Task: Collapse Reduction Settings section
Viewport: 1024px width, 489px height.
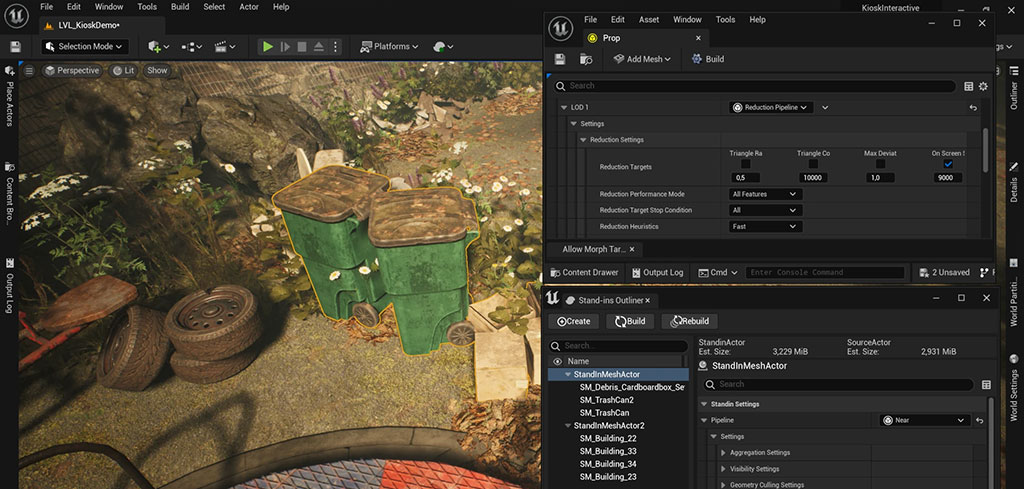Action: (584, 140)
